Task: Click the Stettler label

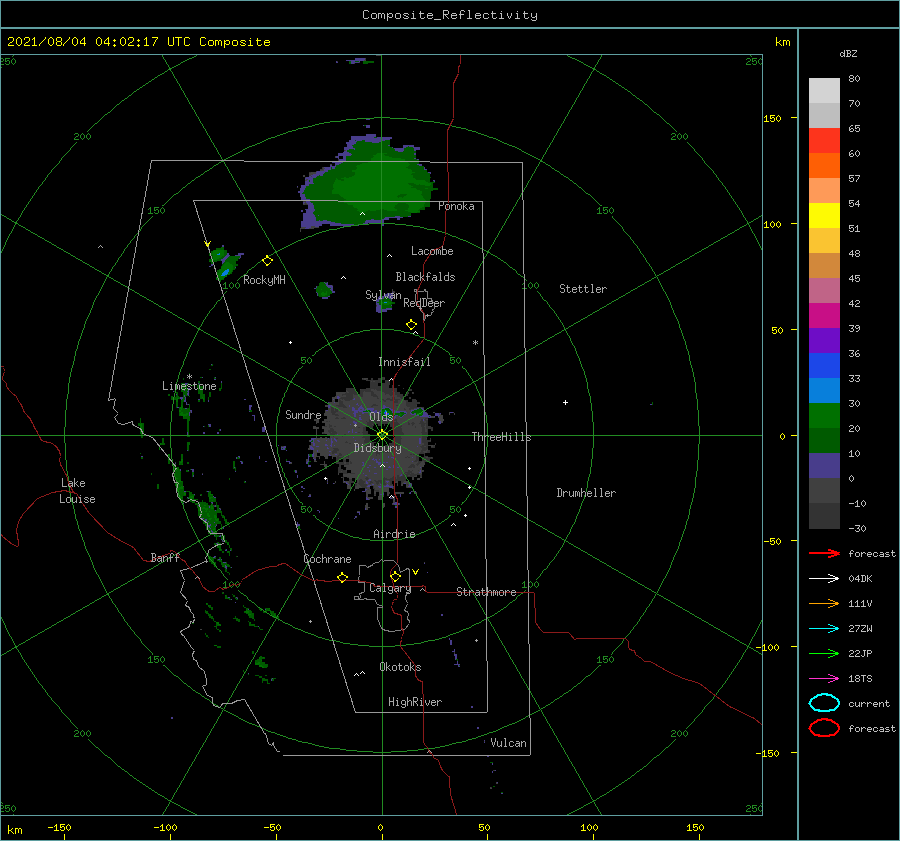Action: (x=583, y=289)
